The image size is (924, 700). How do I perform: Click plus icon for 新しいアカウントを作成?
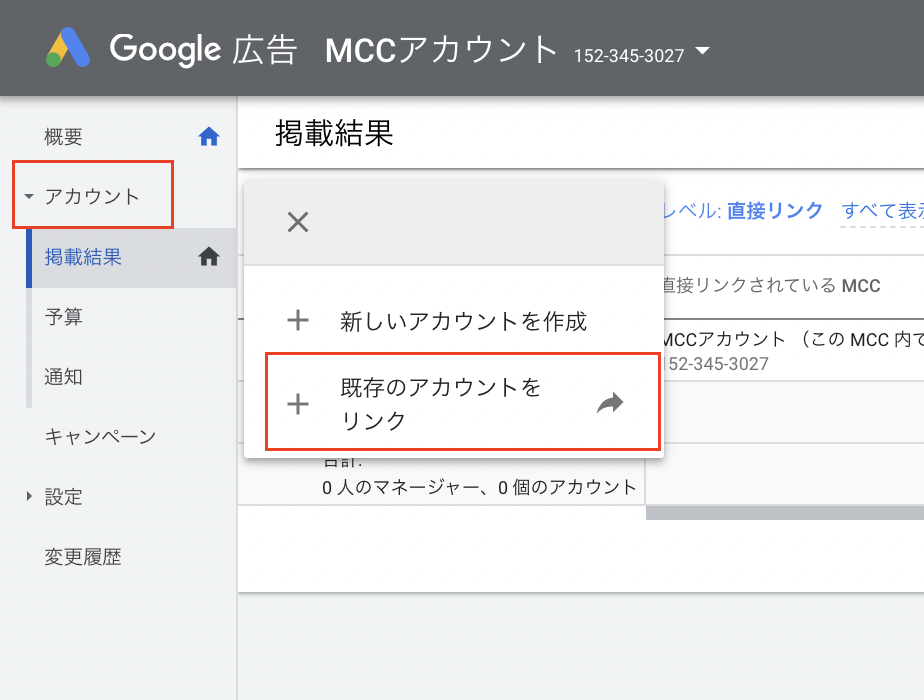pyautogui.click(x=298, y=321)
